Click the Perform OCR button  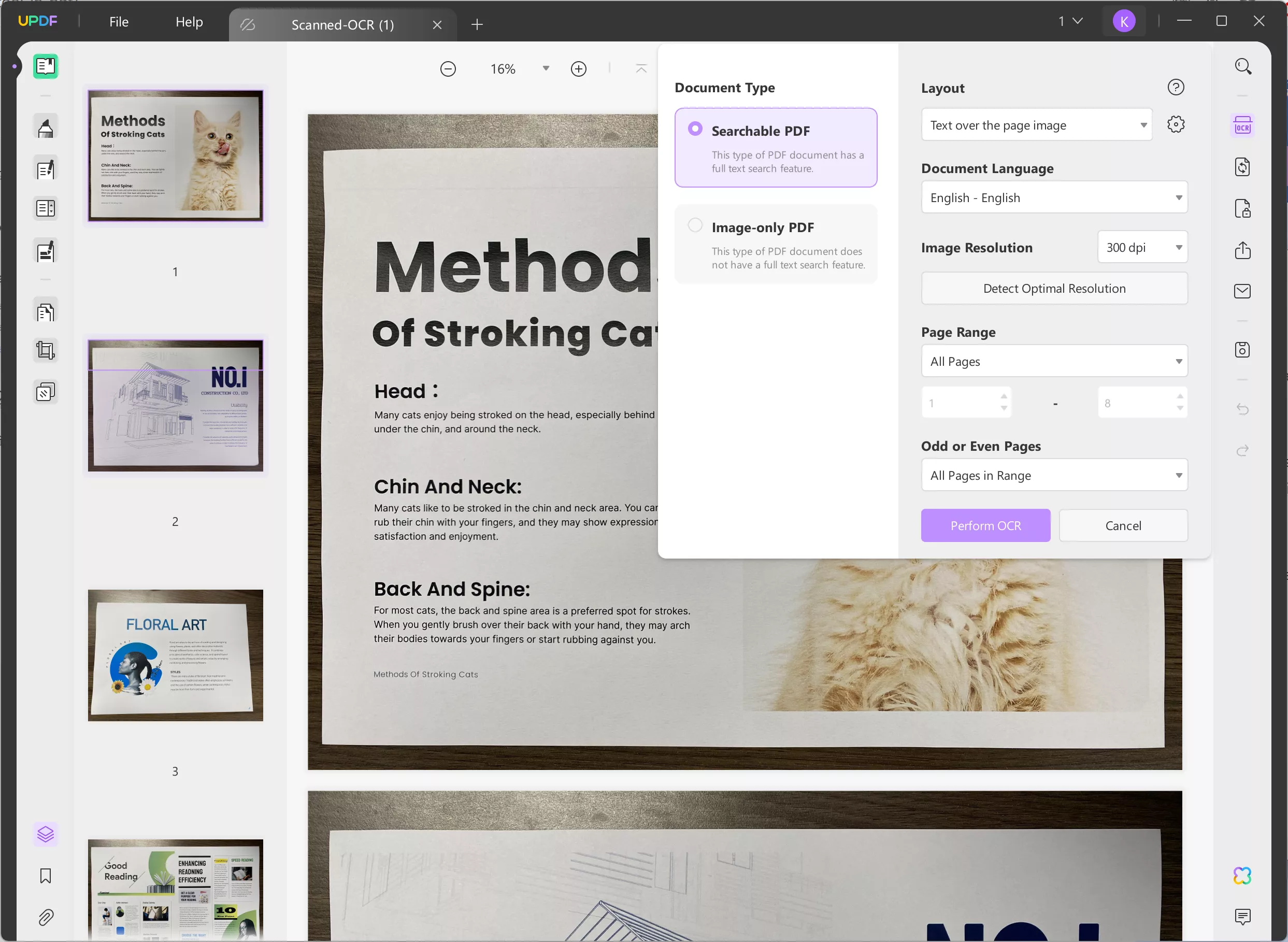click(x=985, y=525)
